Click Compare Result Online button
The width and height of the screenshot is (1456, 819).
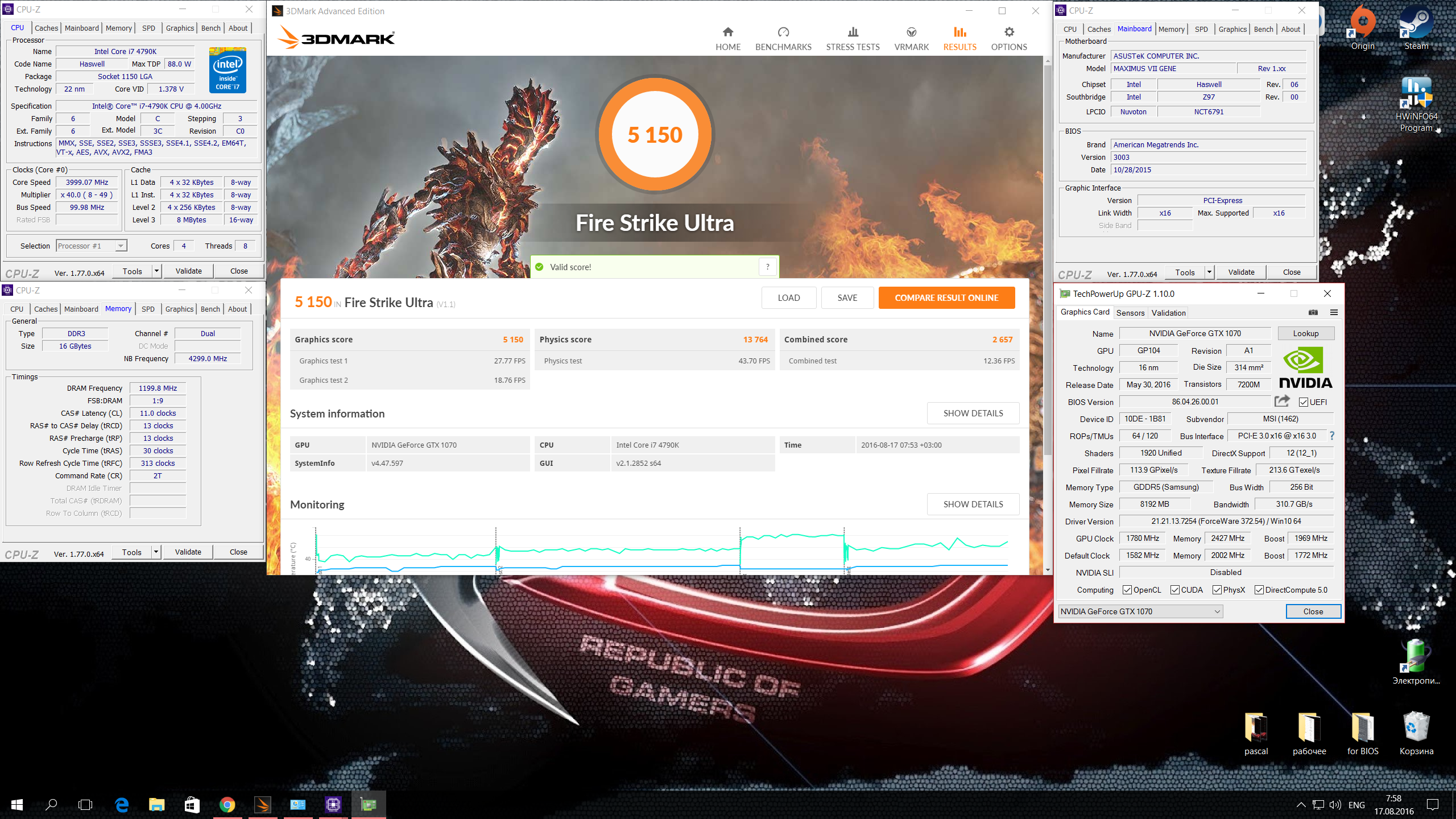coord(946,297)
